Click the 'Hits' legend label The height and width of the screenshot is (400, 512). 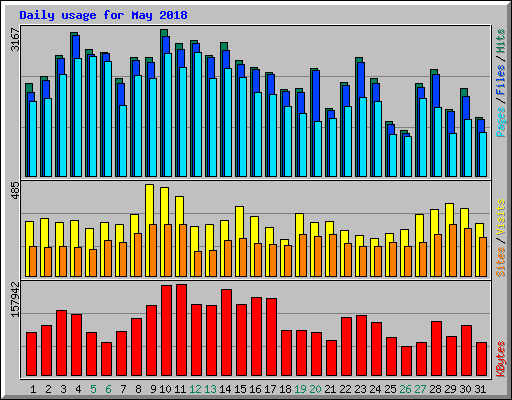[500, 41]
